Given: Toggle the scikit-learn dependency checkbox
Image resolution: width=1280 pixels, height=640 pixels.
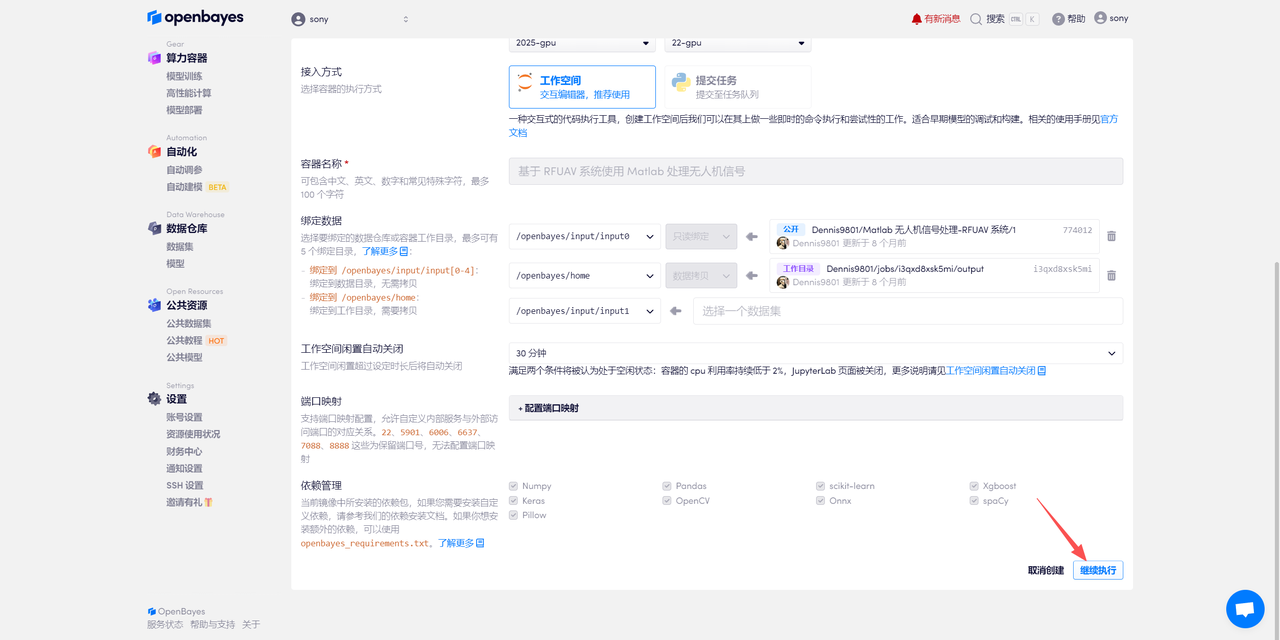Looking at the screenshot, I should [820, 486].
